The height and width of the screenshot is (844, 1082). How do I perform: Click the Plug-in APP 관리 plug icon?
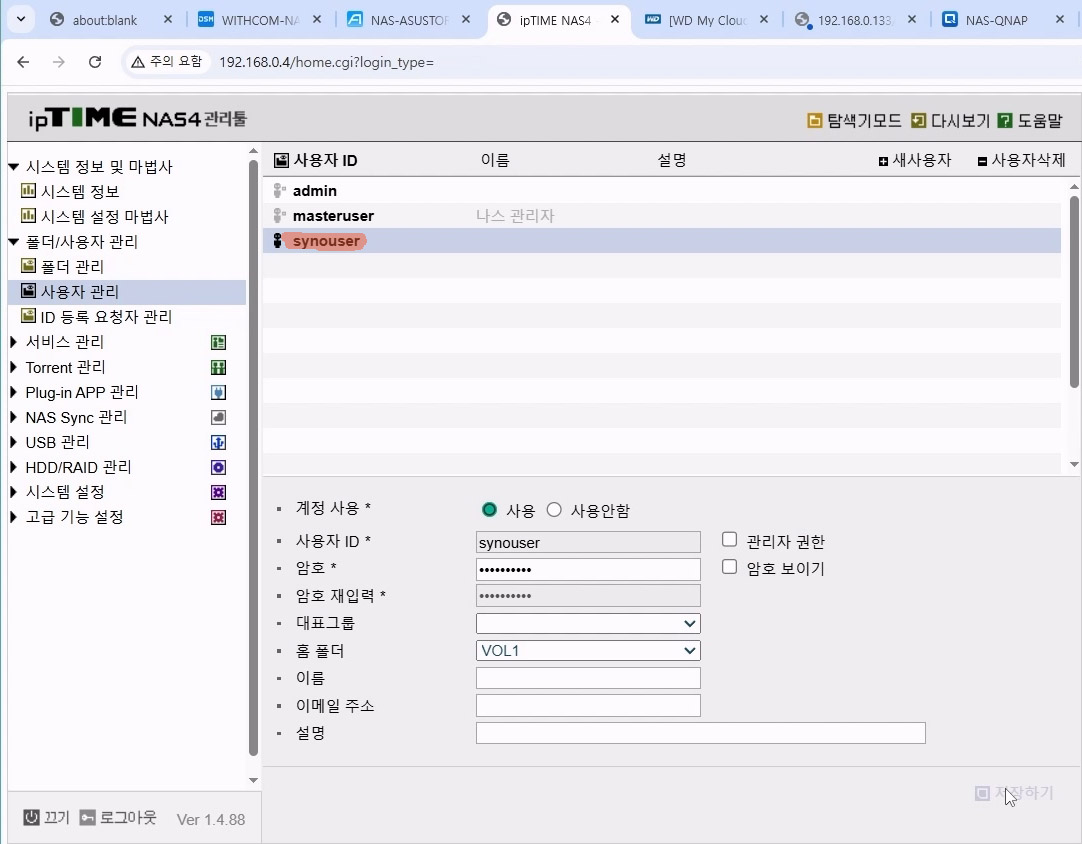click(x=218, y=393)
